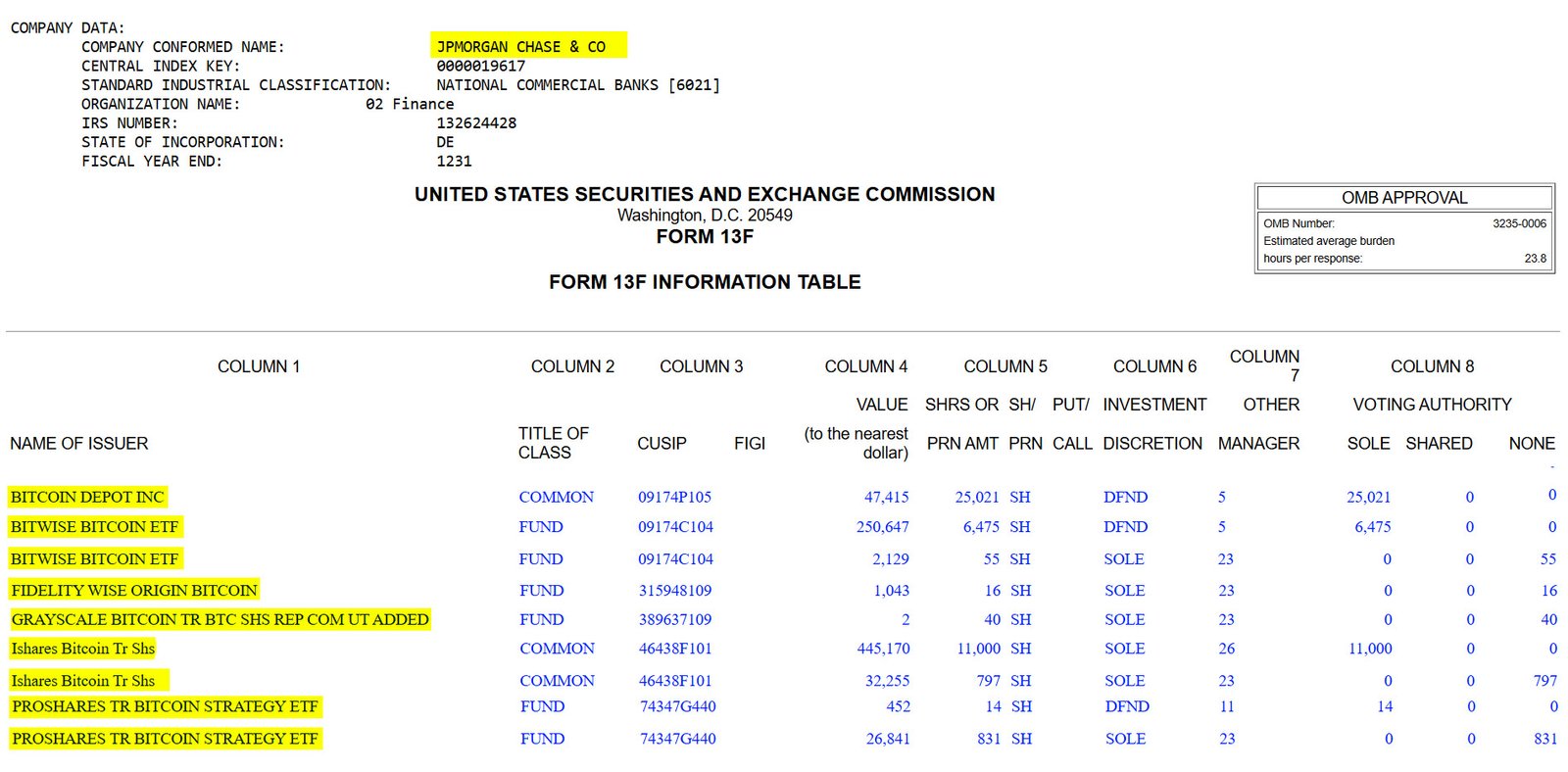
Task: Click the VOTING AUTHORITY column header
Action: 1432,405
